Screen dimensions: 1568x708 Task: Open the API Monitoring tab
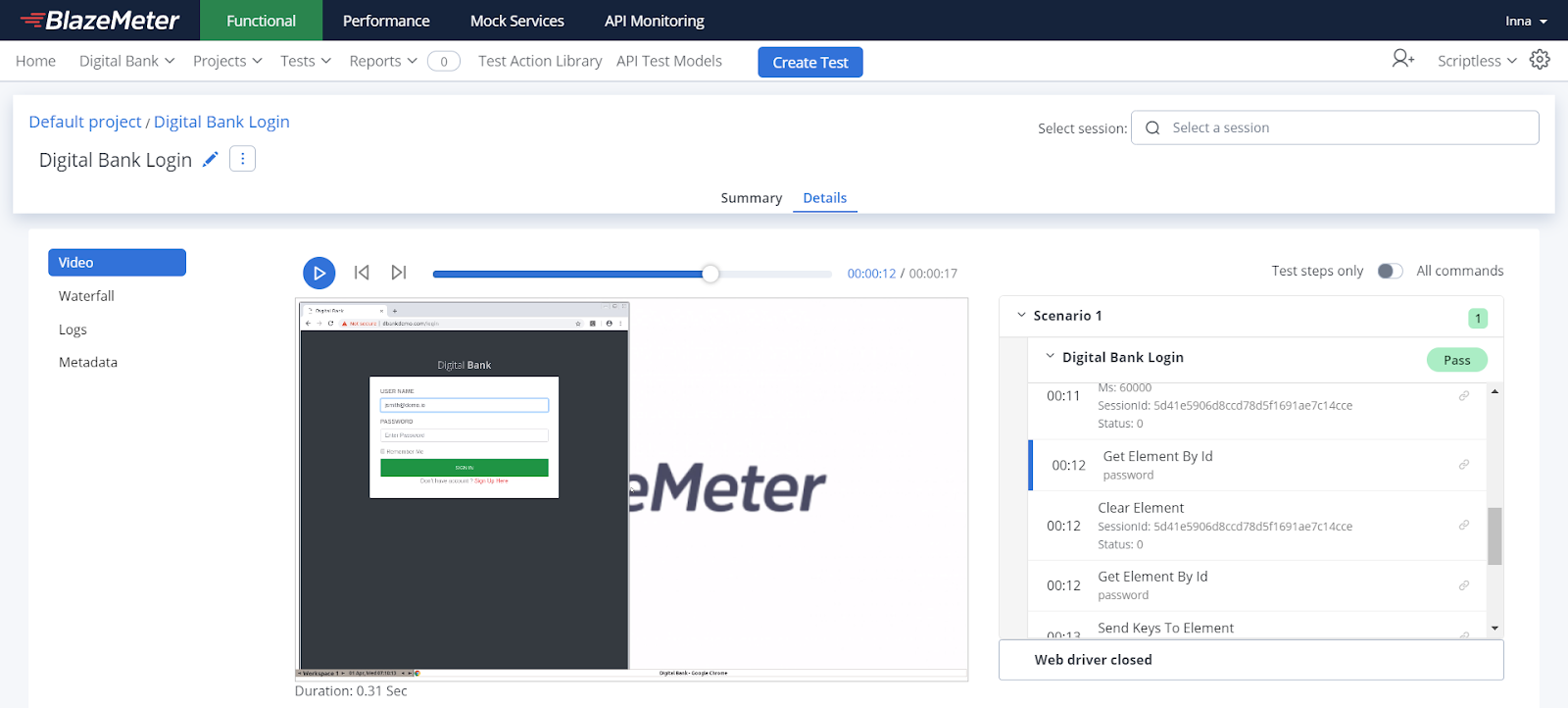(655, 21)
